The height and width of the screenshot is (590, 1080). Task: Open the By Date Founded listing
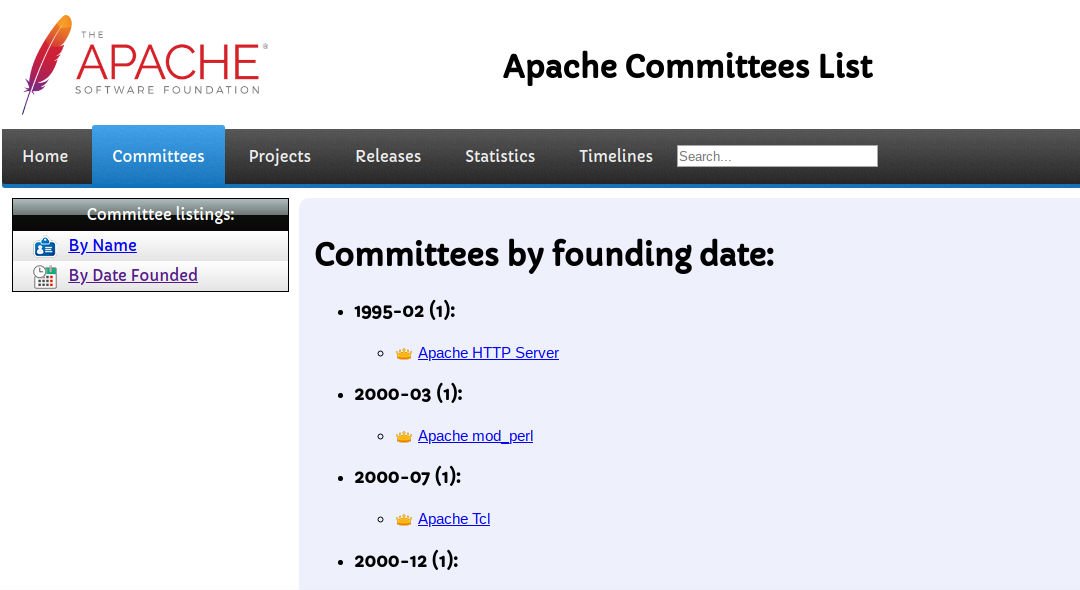[x=133, y=275]
